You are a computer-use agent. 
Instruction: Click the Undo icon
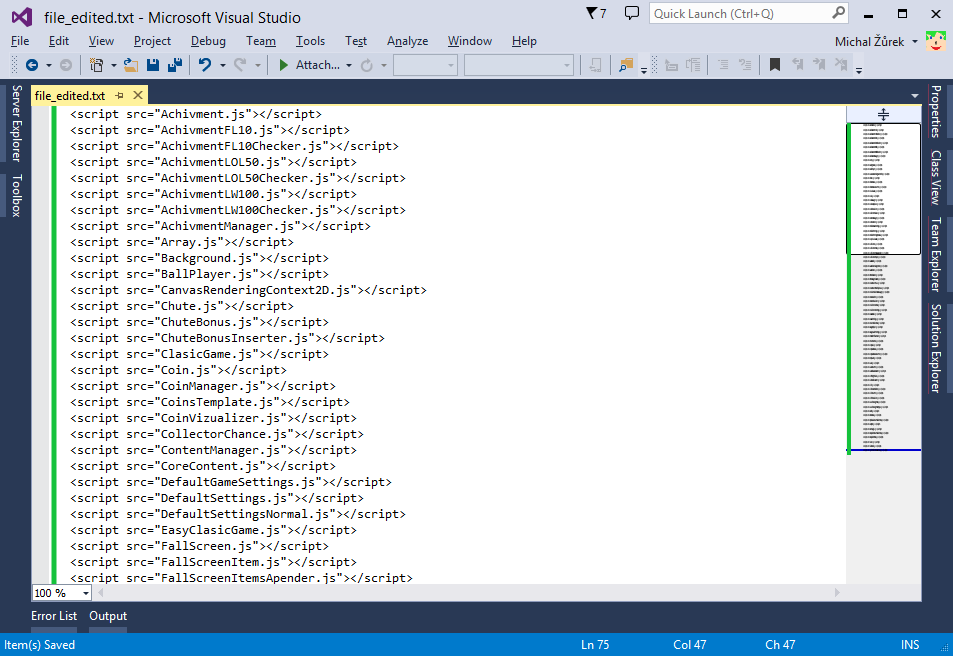(204, 64)
